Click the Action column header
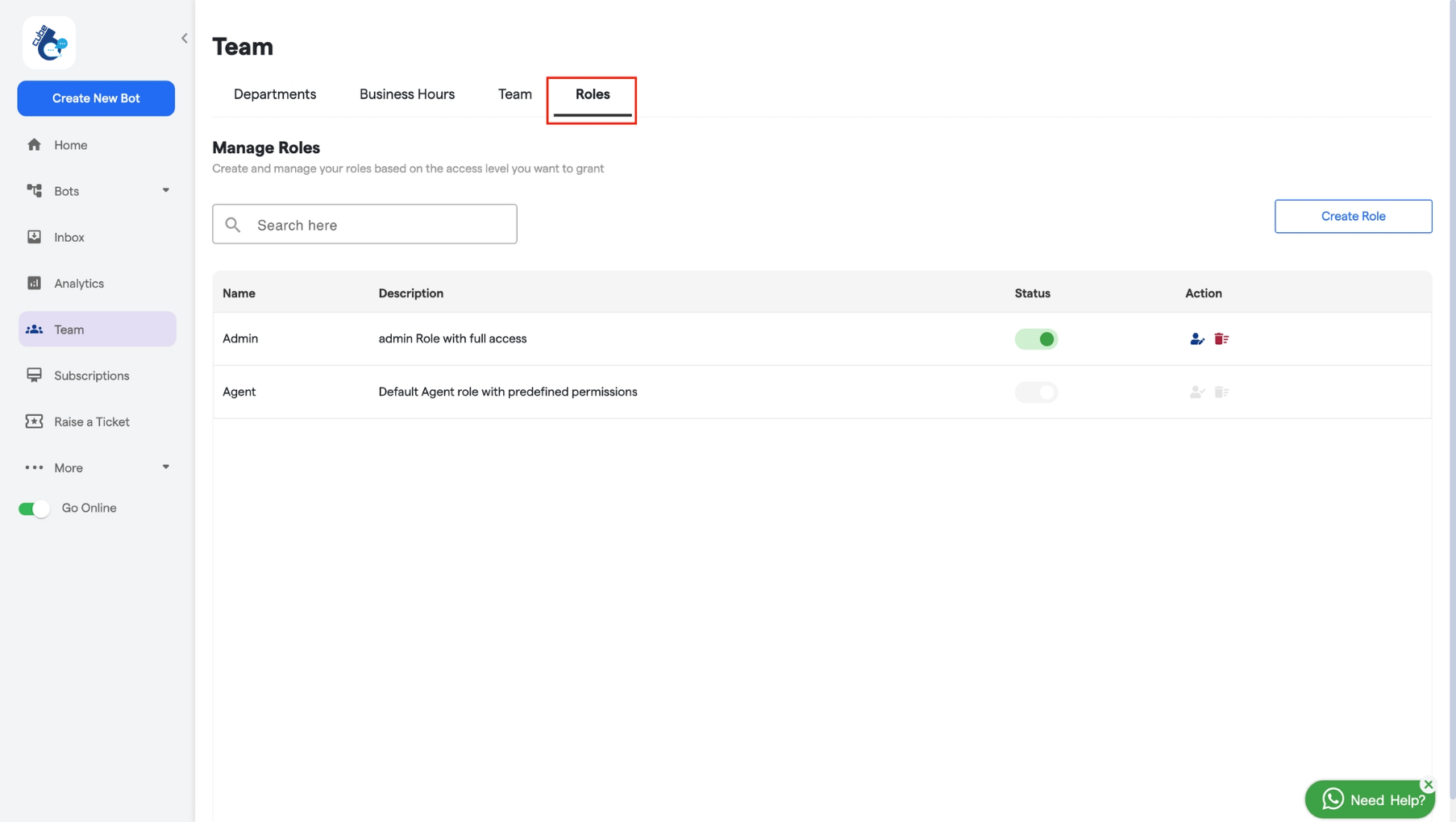 pyautogui.click(x=1204, y=293)
